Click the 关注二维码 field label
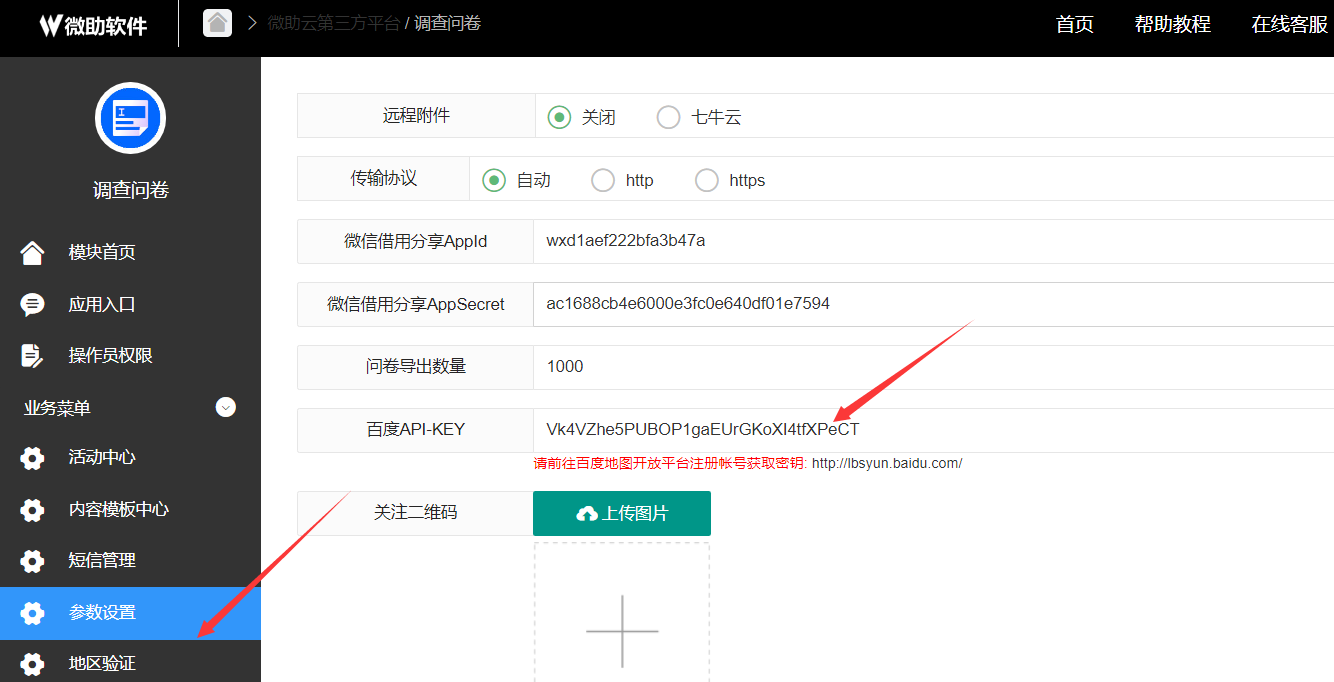 tap(416, 513)
